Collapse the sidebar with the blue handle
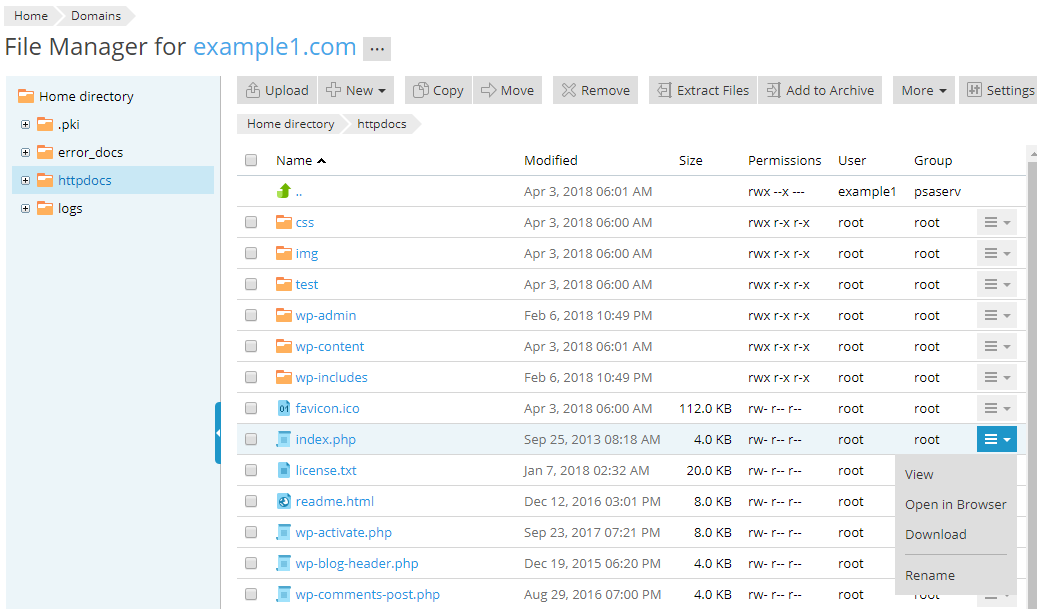The height and width of the screenshot is (610, 1037). [218, 433]
